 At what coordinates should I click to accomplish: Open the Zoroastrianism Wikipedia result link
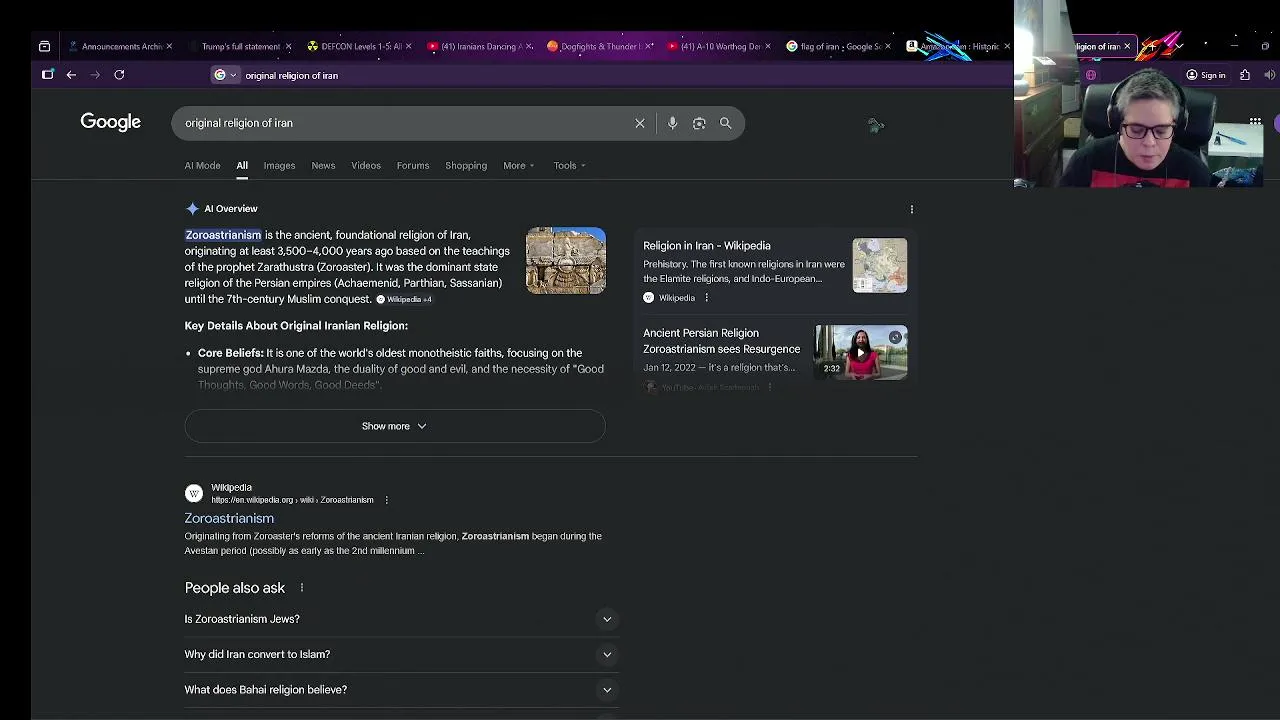point(229,518)
